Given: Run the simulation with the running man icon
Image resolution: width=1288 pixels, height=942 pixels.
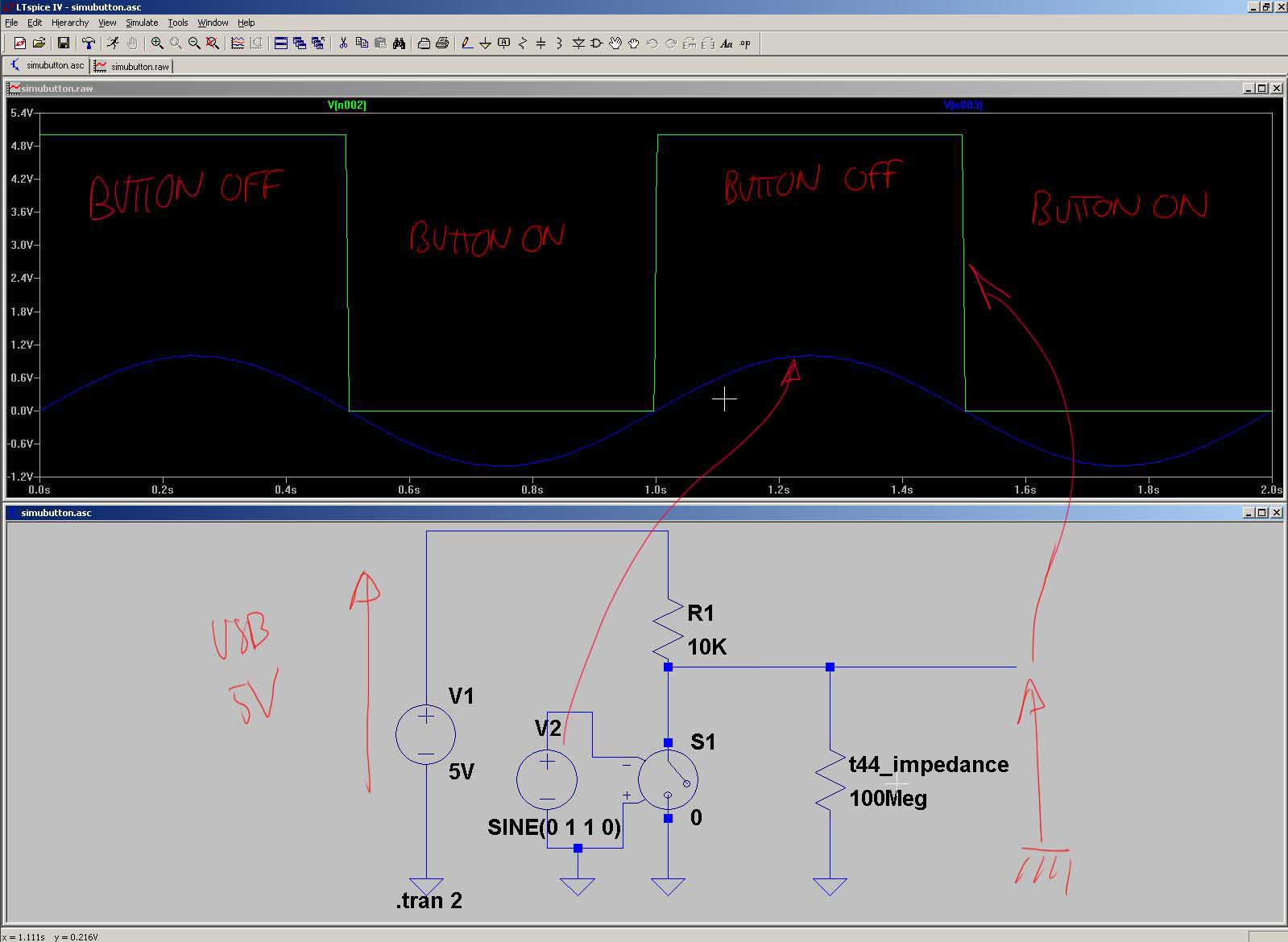Looking at the screenshot, I should (113, 43).
